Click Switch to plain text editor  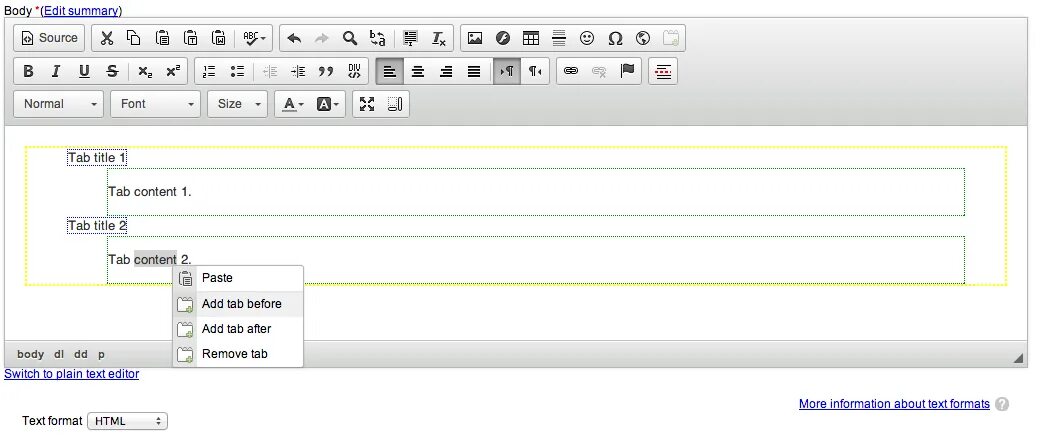coord(72,374)
